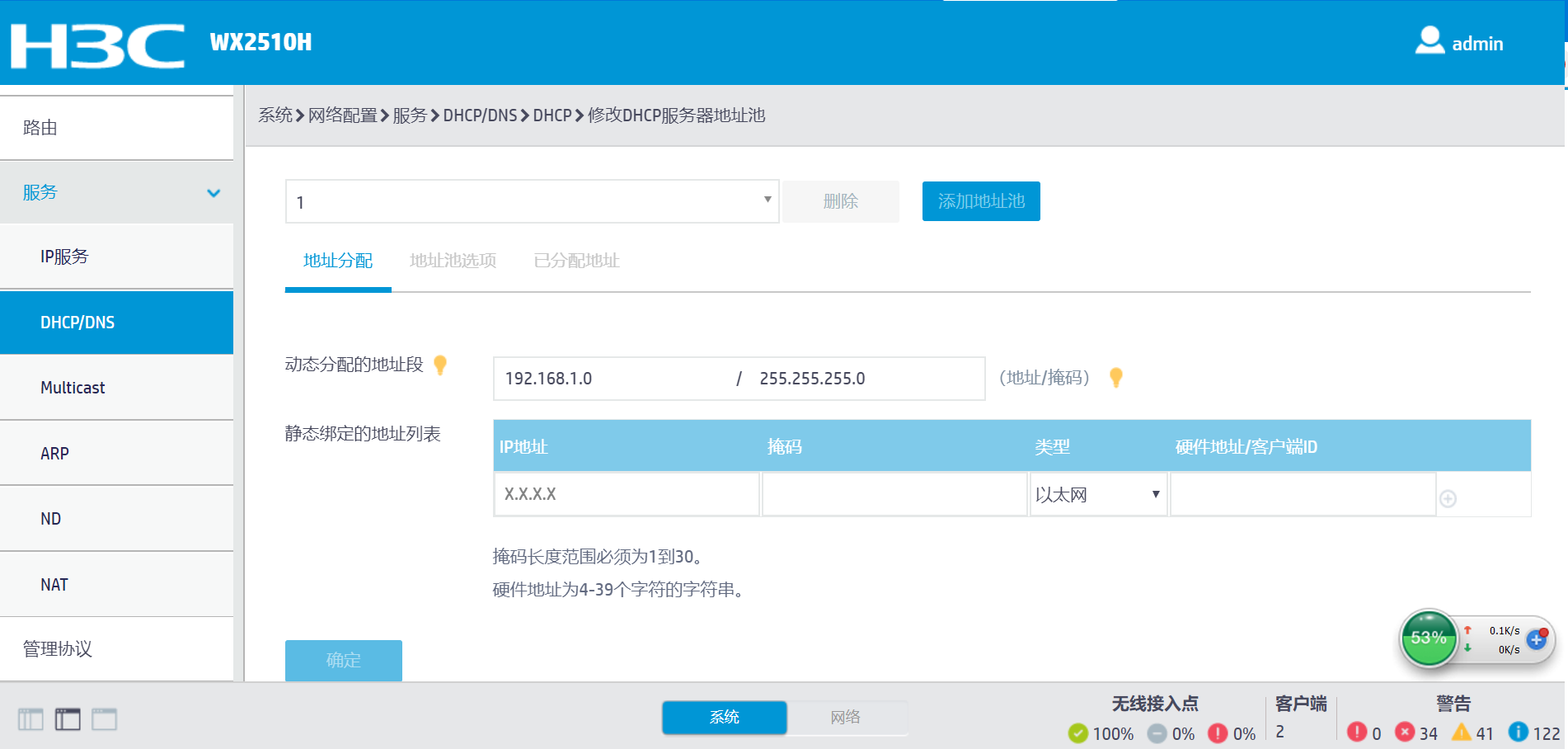Click the 类型 column header

click(x=1053, y=447)
